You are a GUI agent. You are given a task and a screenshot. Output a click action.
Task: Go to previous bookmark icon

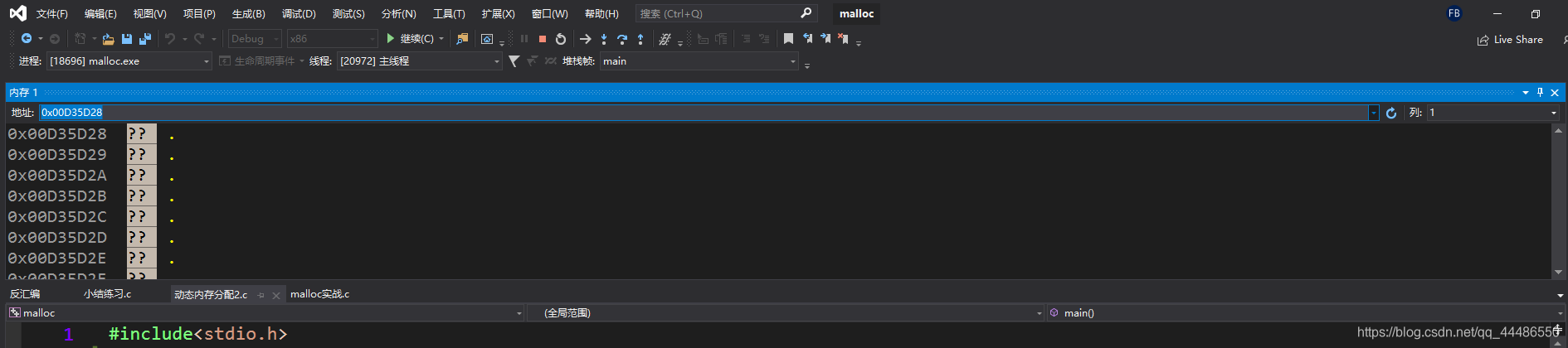807,39
